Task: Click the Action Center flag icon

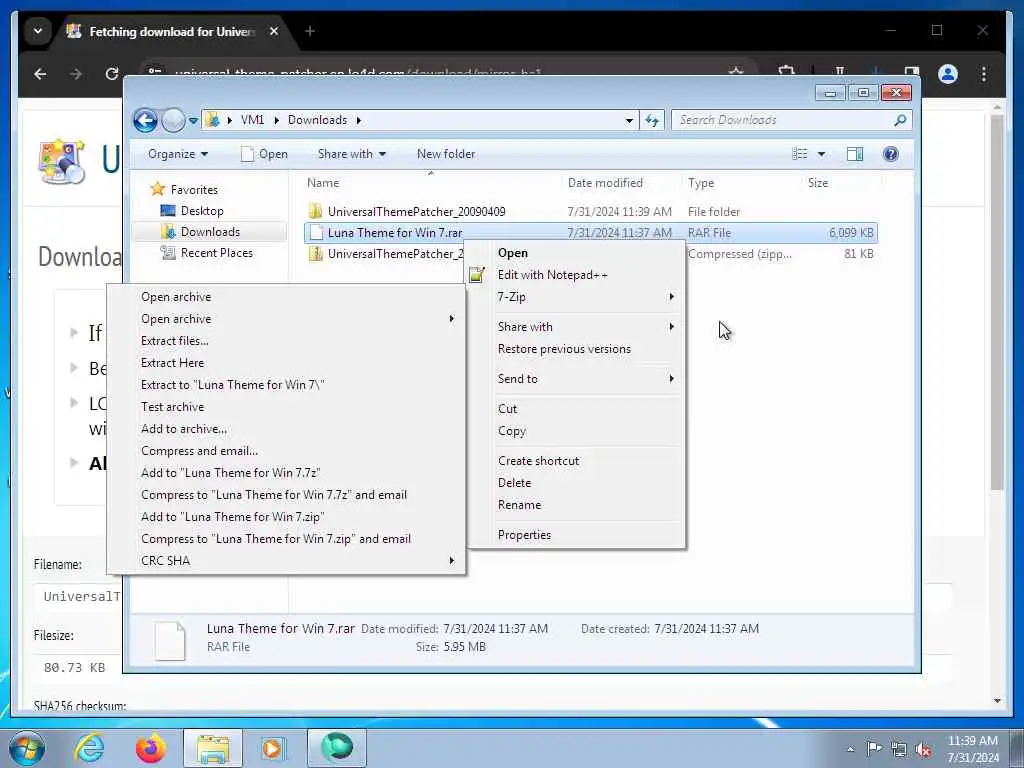Action: (x=874, y=749)
